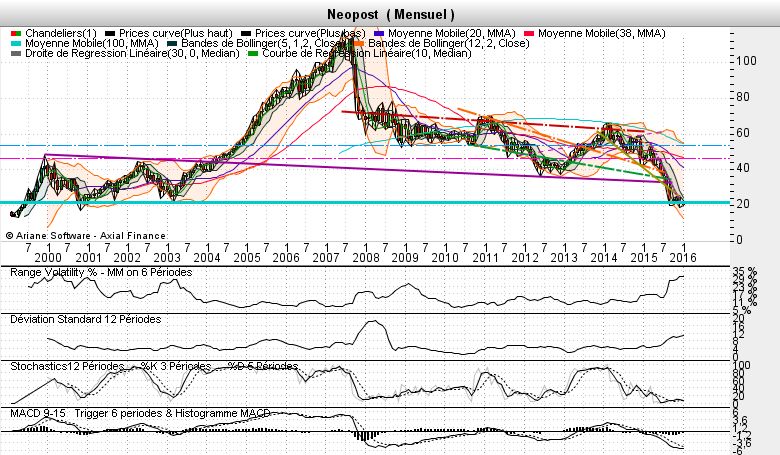Click the 100 value on price axis
This screenshot has height=455, width=780.
742,61
